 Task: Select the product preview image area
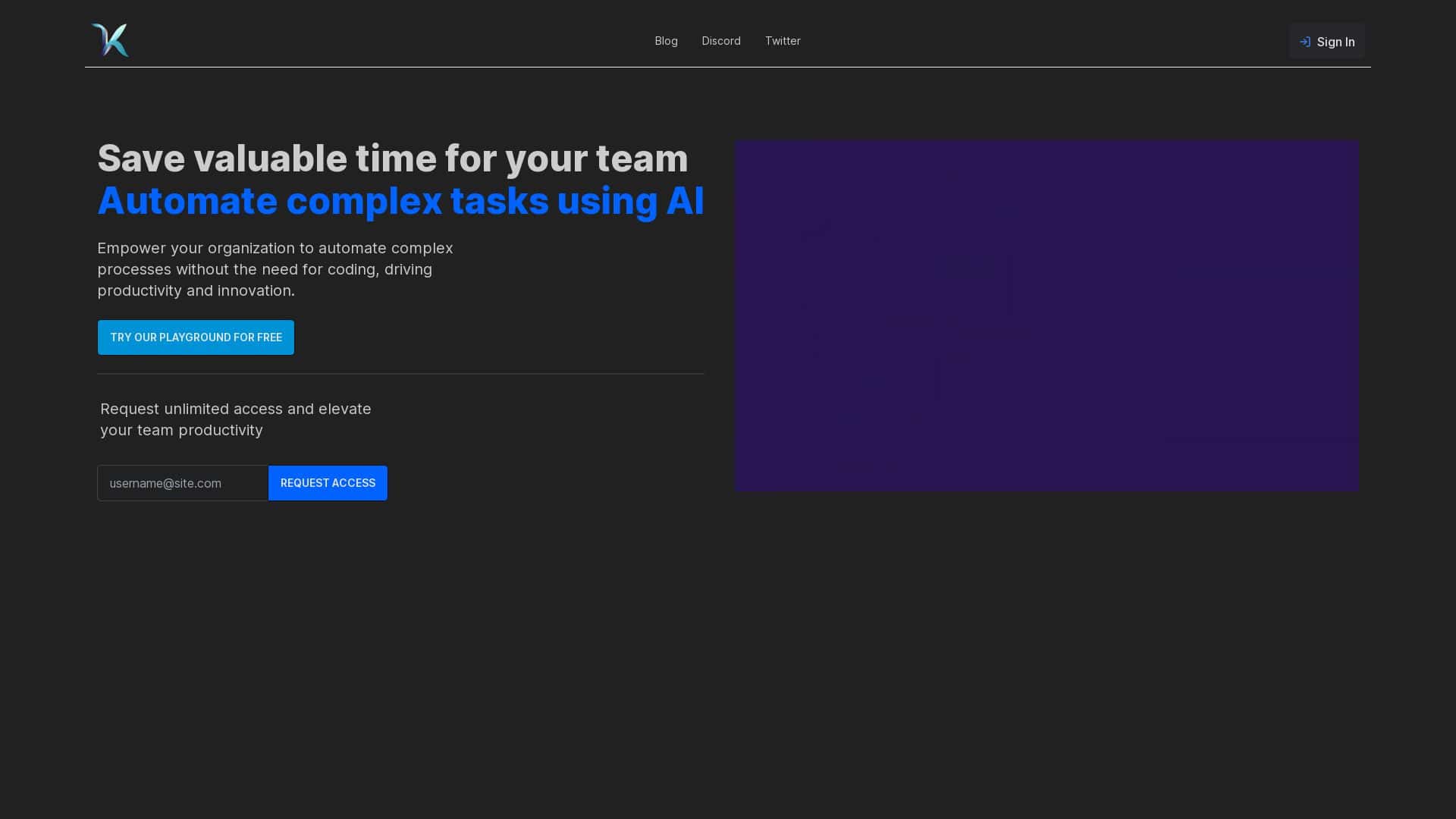[x=1046, y=315]
